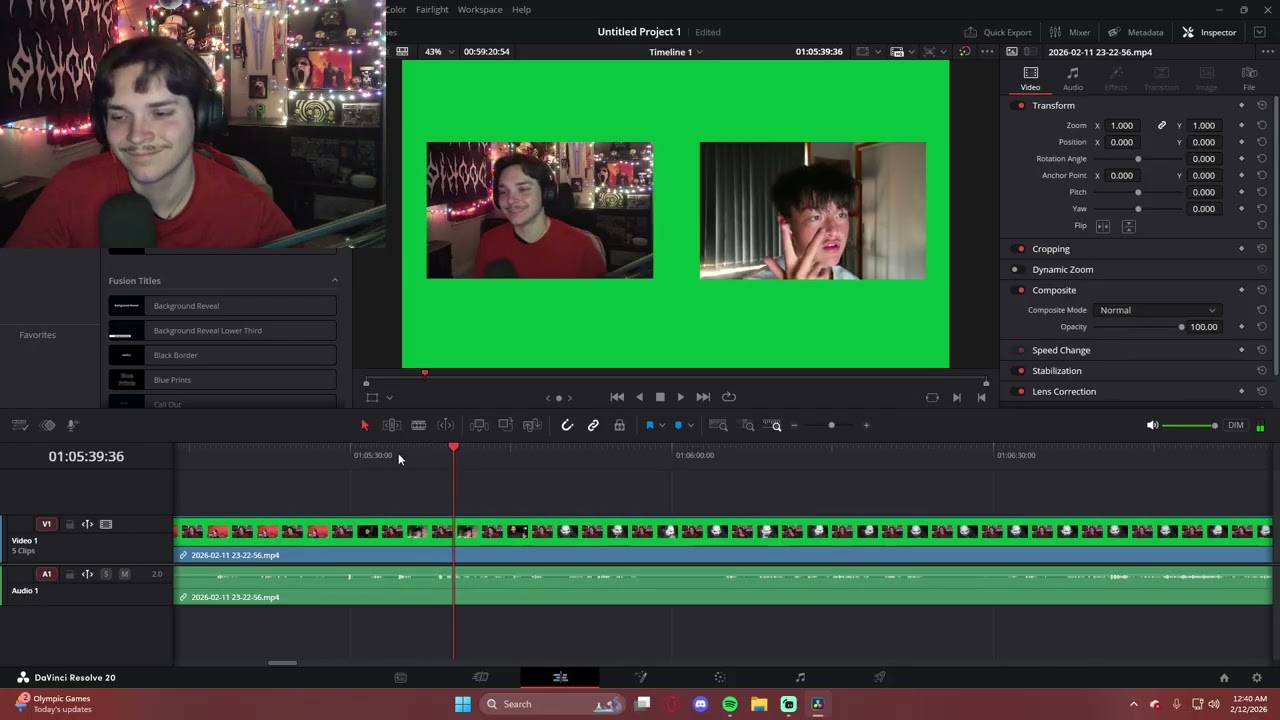The width and height of the screenshot is (1280, 720).
Task: Collapse the Fusion Titles section
Action: click(334, 281)
